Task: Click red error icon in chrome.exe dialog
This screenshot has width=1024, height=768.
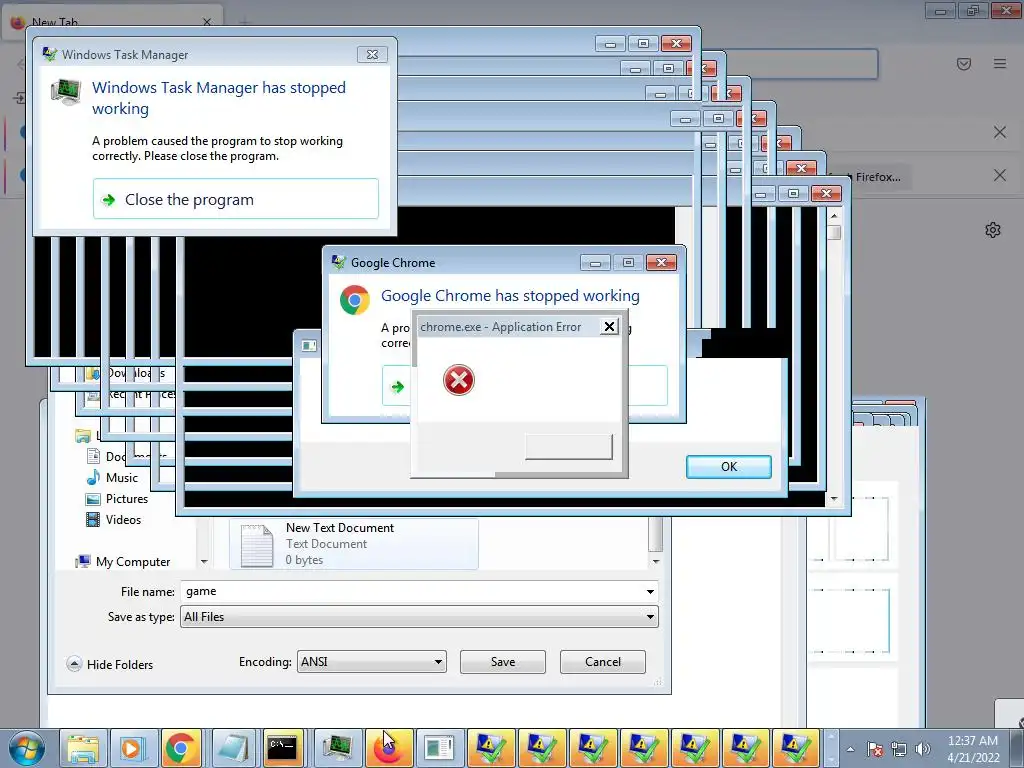Action: (x=458, y=380)
